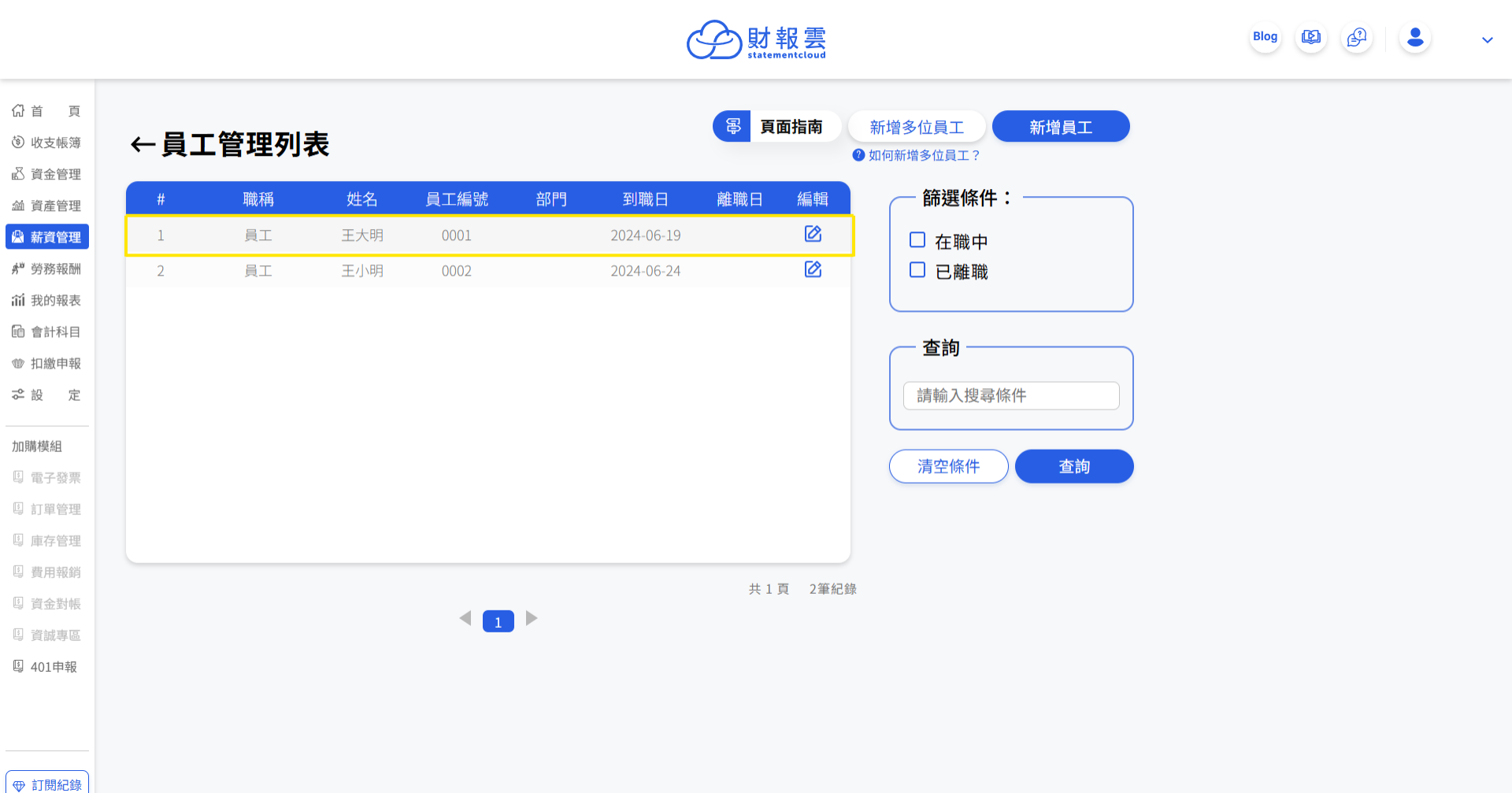
Task: Go to next page arrow in pagination
Action: [532, 618]
